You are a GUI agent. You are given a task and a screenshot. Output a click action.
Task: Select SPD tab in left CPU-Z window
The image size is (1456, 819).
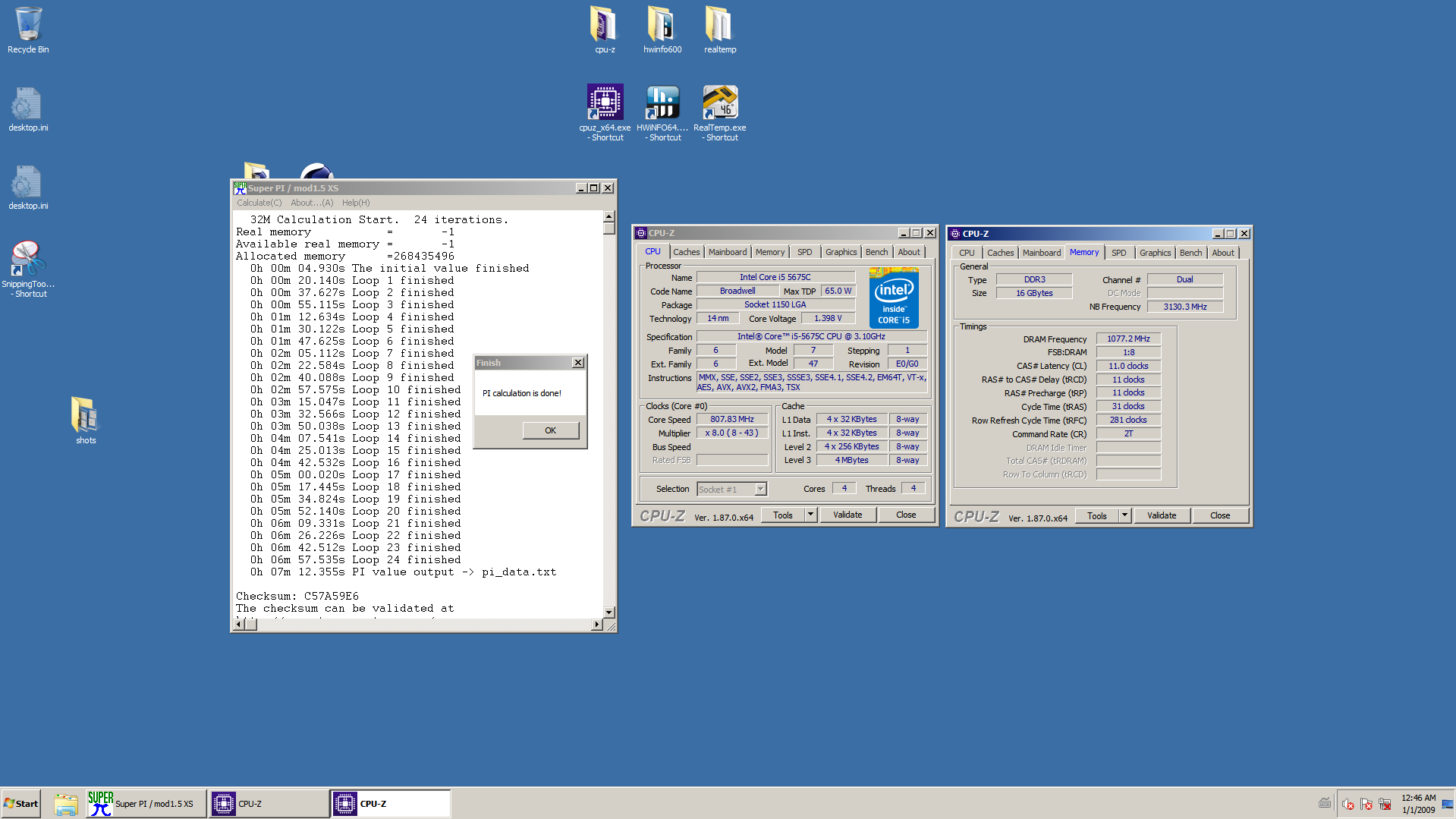click(x=805, y=252)
